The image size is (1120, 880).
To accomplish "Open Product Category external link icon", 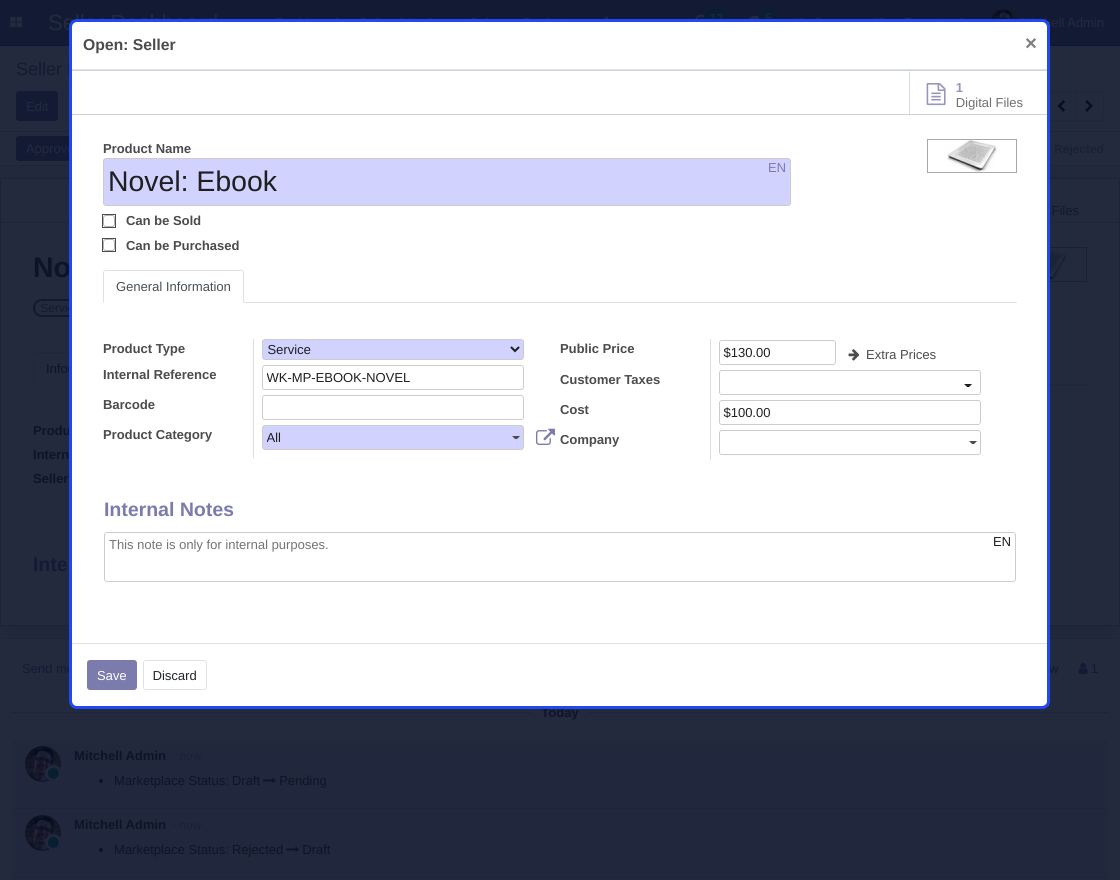I will 545,437.
